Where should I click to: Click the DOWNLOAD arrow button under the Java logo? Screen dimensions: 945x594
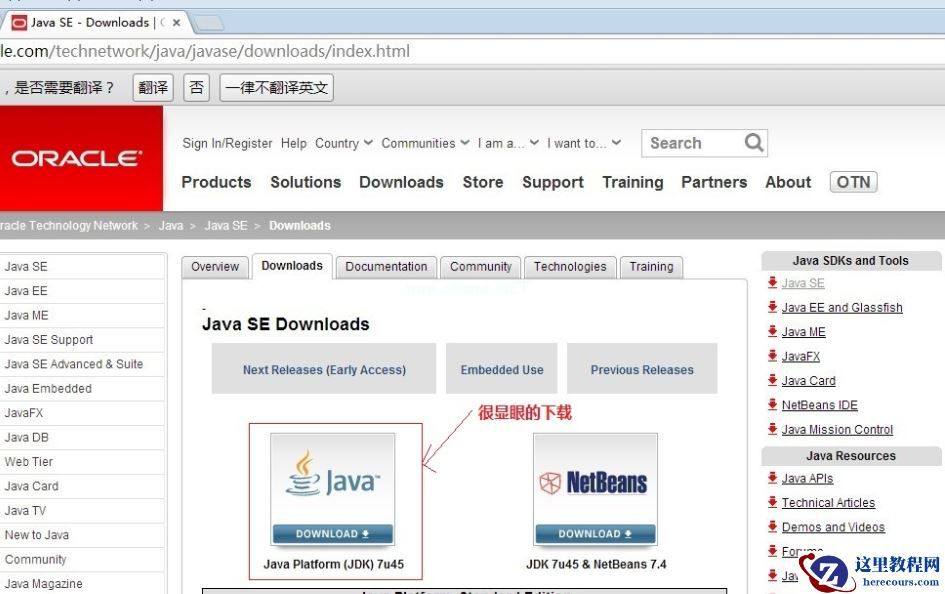tap(332, 533)
